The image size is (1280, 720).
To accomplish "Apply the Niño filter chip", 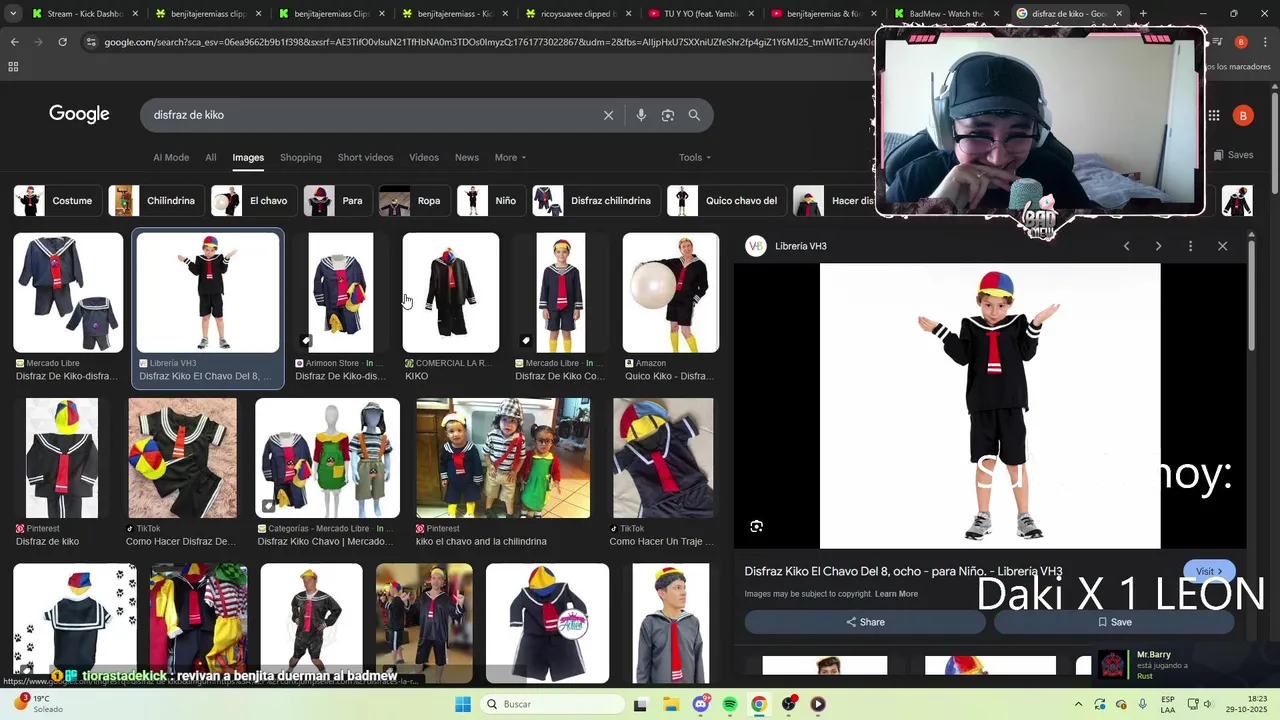I will [491, 201].
